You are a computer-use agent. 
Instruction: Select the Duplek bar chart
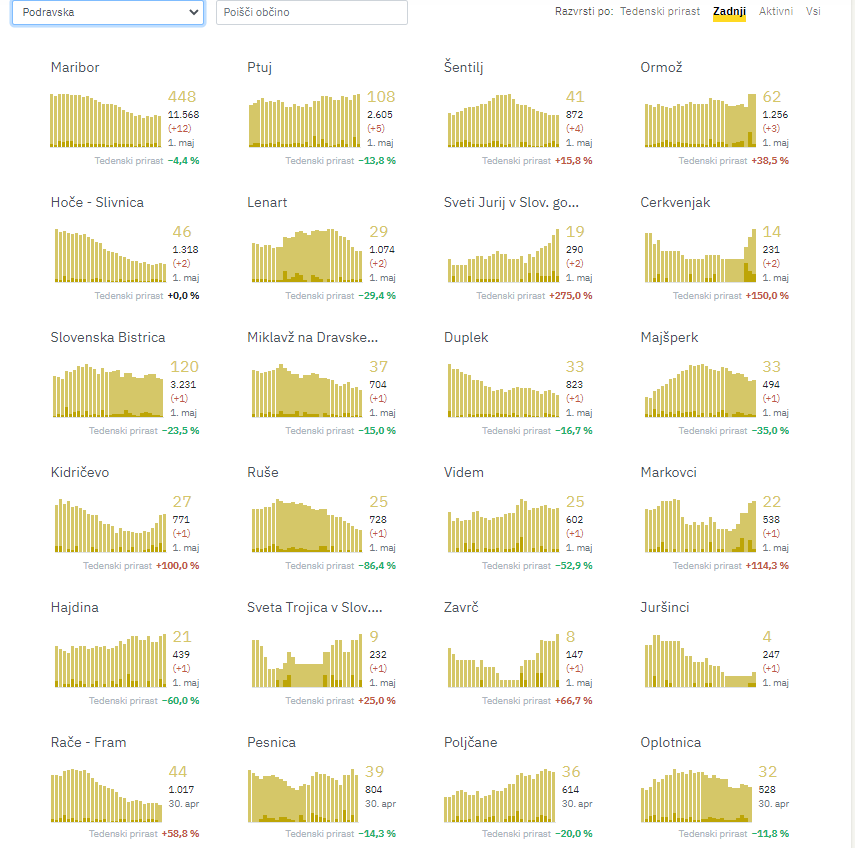coord(503,390)
